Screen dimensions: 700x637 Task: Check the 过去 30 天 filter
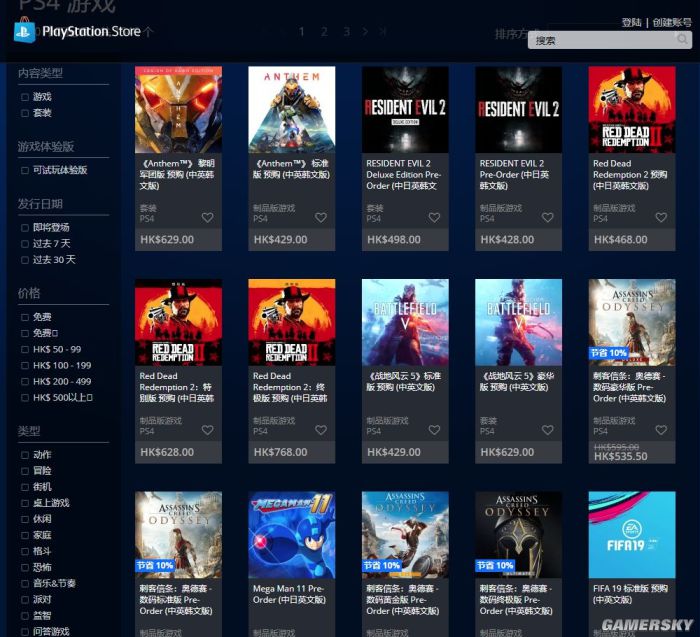(25, 260)
